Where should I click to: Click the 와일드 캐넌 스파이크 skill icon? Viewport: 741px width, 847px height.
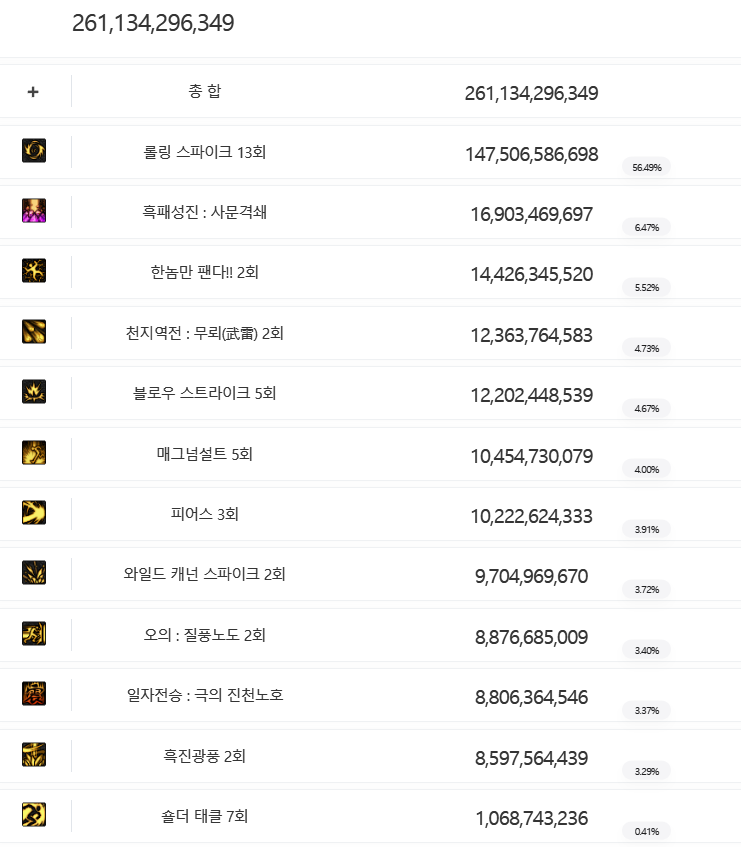pos(34,573)
